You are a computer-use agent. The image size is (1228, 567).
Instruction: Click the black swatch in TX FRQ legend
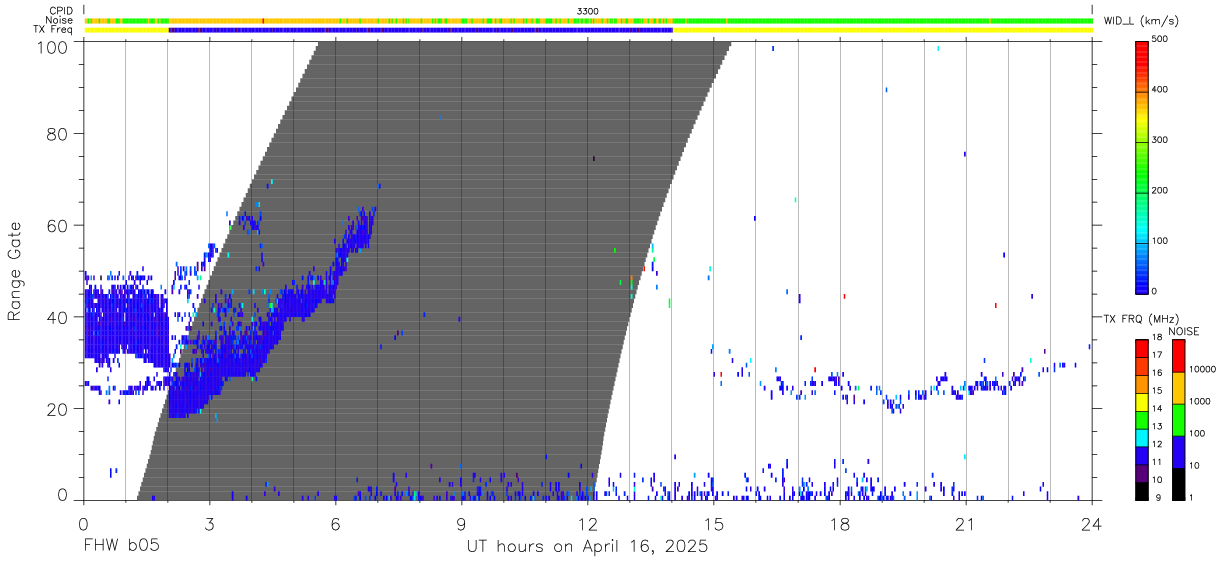click(x=1142, y=491)
